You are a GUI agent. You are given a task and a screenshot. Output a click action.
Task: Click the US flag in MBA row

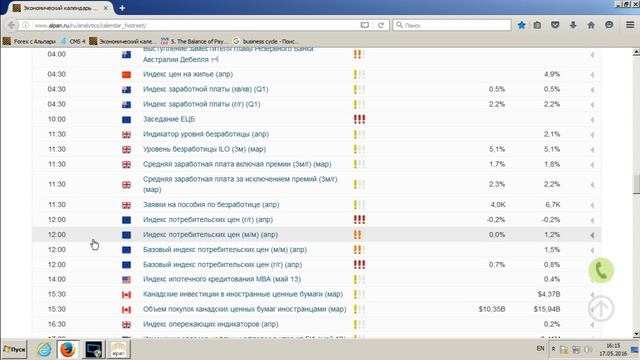(127, 280)
